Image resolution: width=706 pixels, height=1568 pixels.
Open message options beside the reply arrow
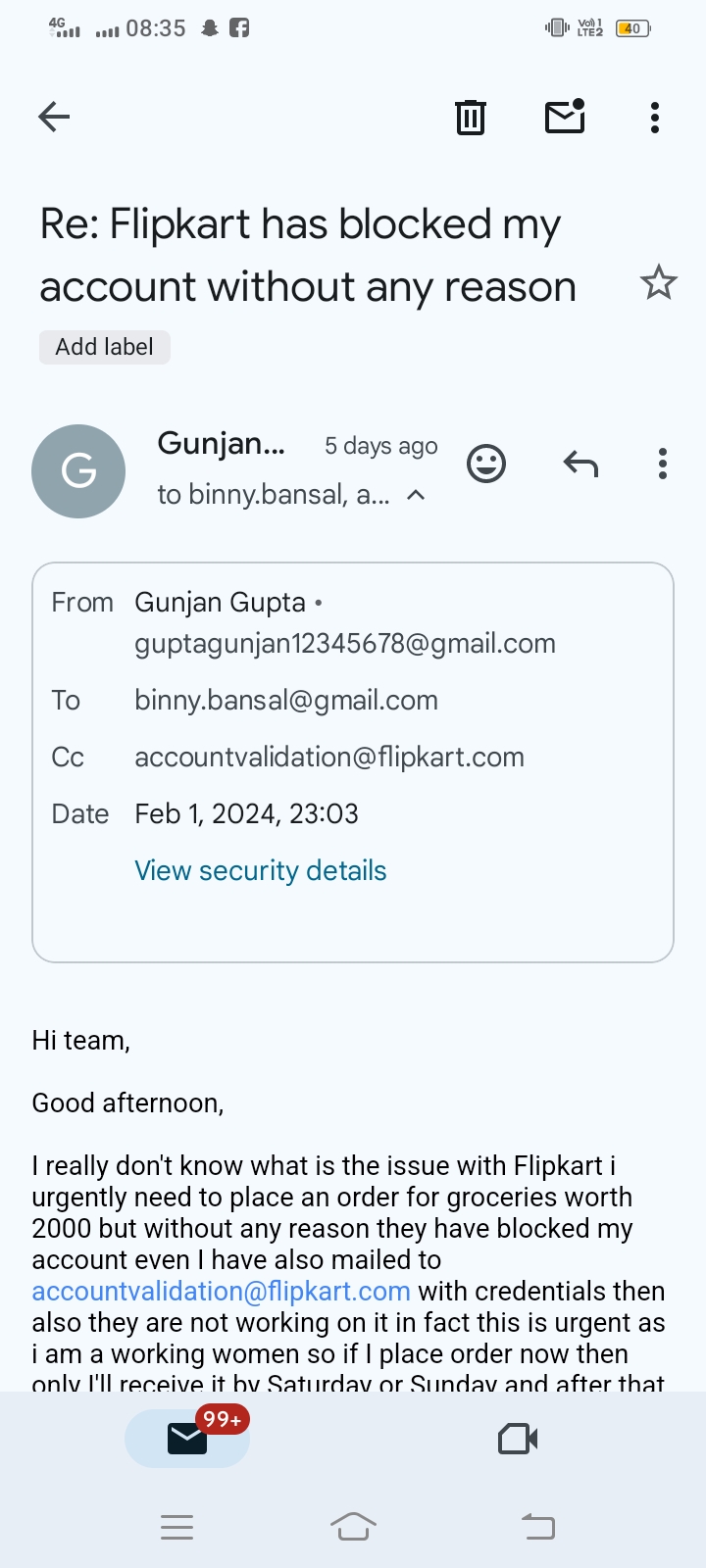pos(663,464)
